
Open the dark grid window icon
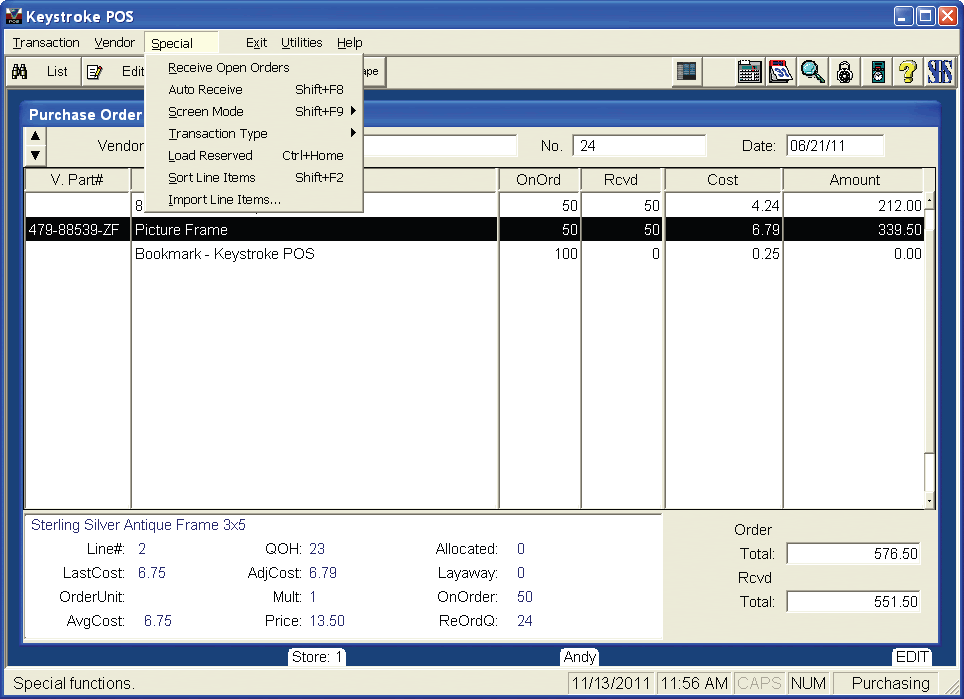point(686,72)
